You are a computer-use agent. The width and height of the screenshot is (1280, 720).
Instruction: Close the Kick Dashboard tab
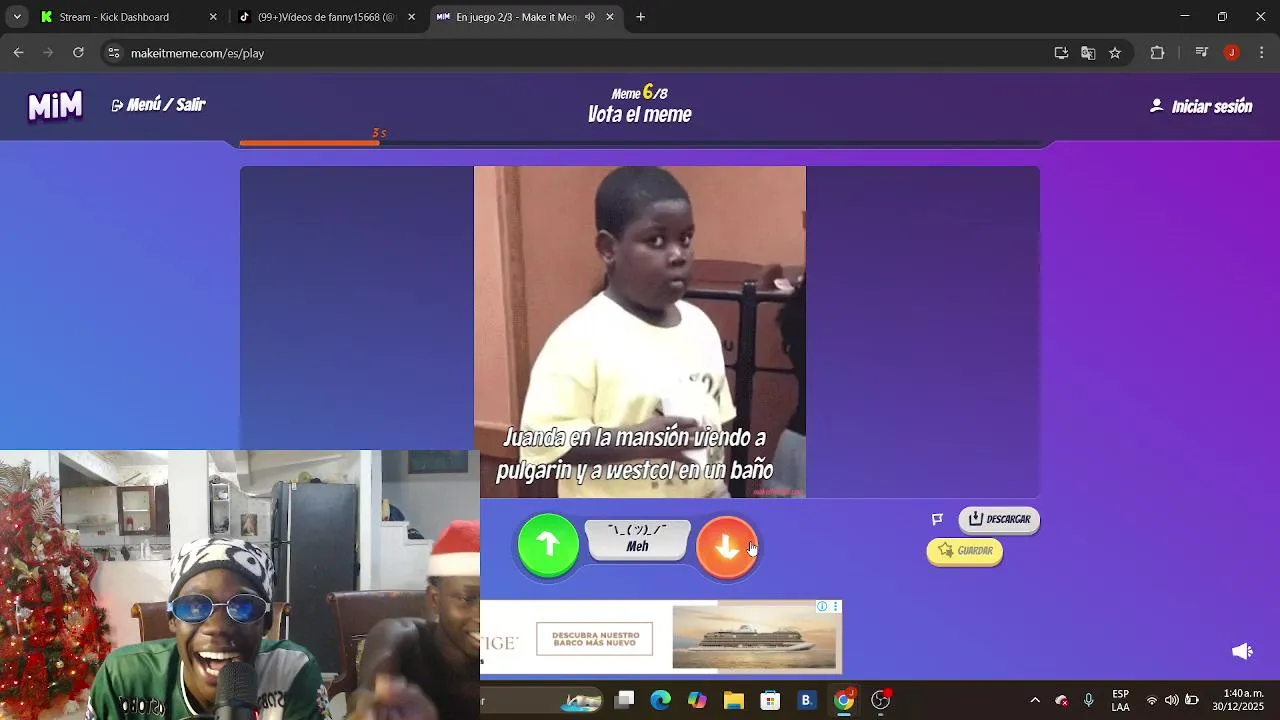(213, 17)
